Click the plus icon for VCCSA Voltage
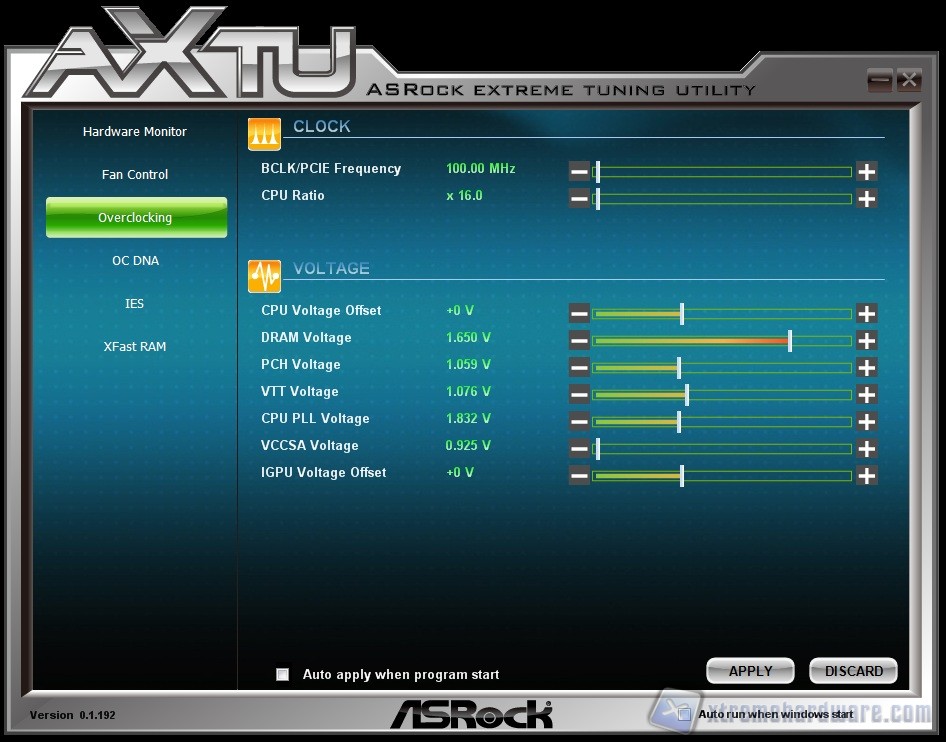 866,448
